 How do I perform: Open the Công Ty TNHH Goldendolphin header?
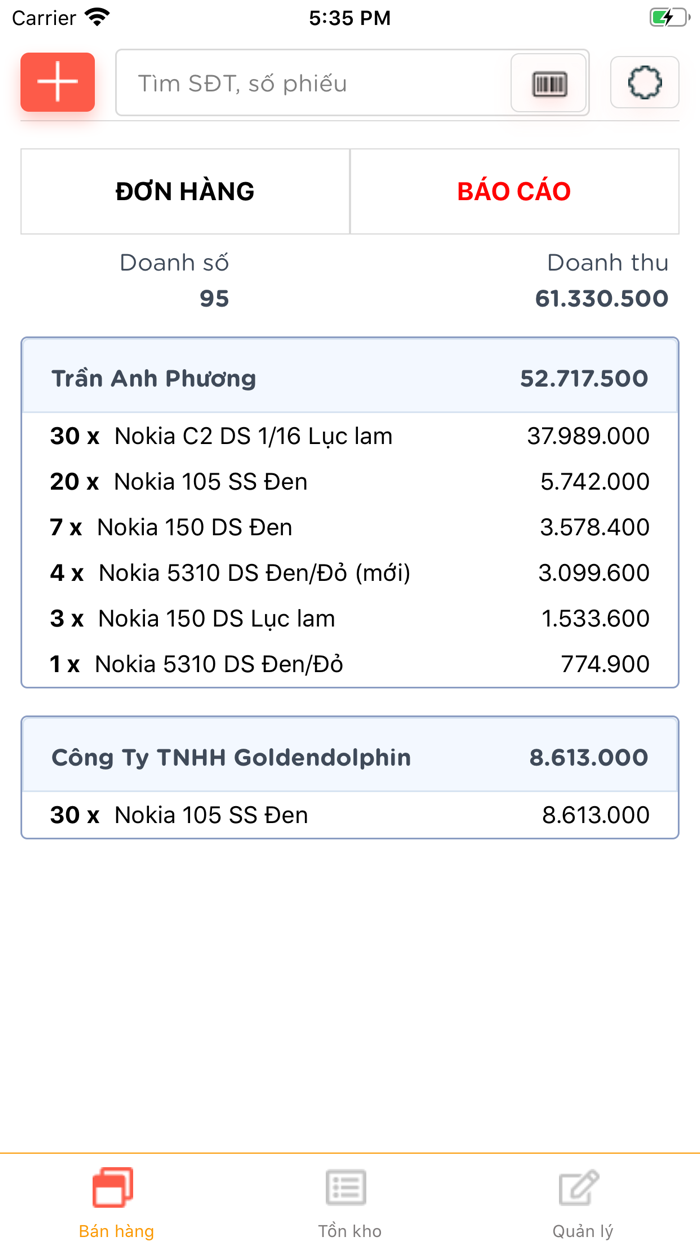click(350, 757)
